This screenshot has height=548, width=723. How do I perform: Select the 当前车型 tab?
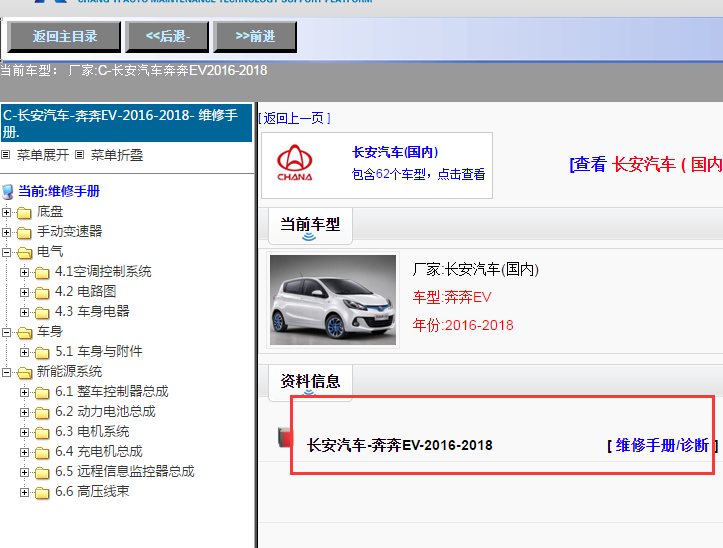point(310,226)
